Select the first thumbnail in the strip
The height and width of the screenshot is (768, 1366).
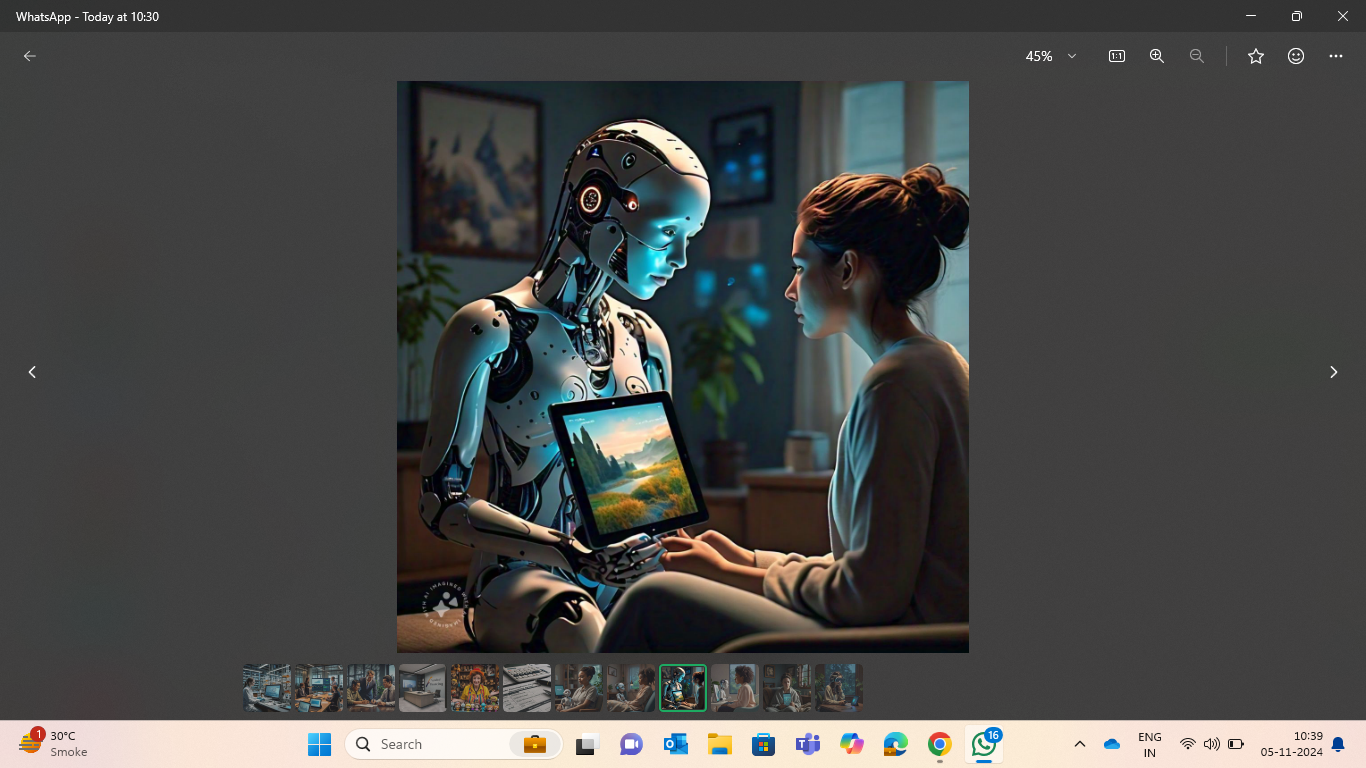pyautogui.click(x=267, y=688)
